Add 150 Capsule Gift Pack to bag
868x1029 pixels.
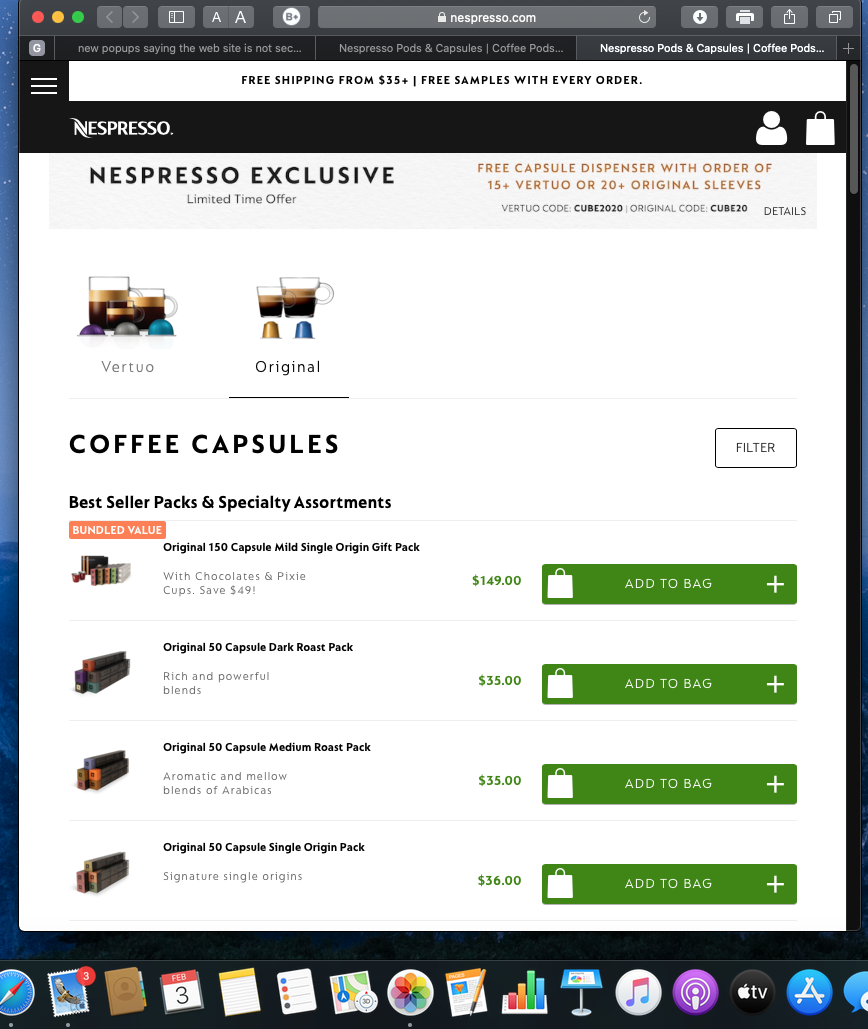669,583
